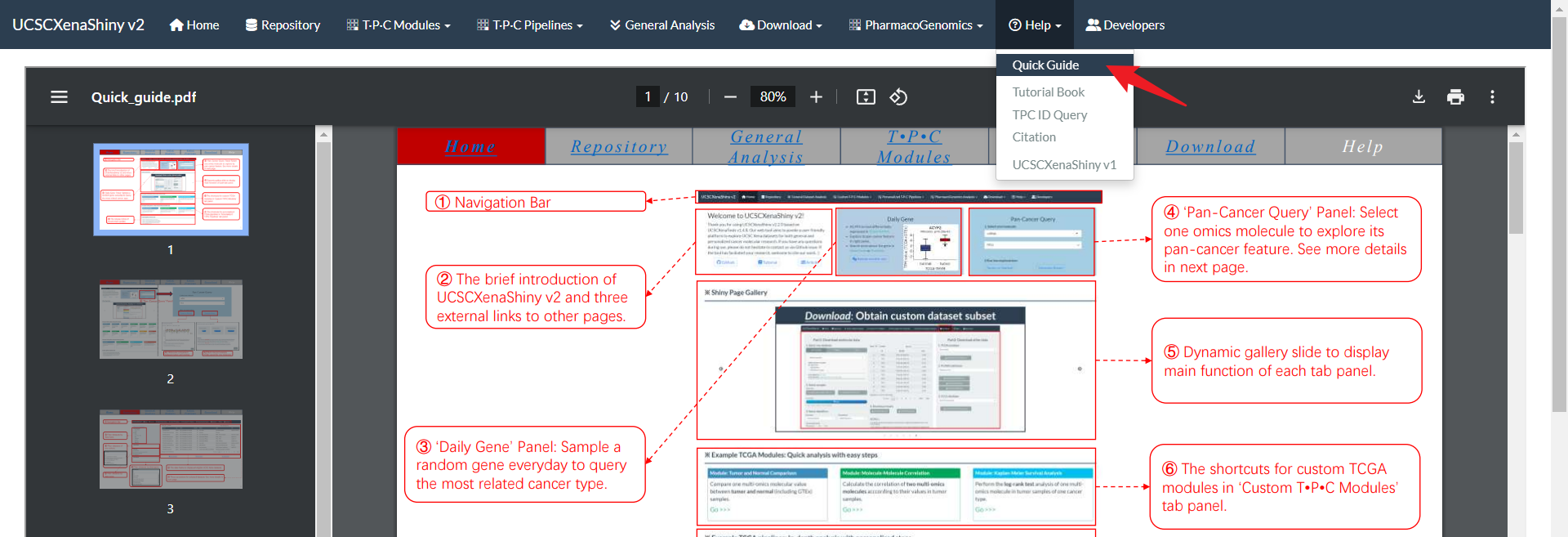1568x537 pixels.
Task: Expand the T·P·C Modules dropdown
Action: 399,25
